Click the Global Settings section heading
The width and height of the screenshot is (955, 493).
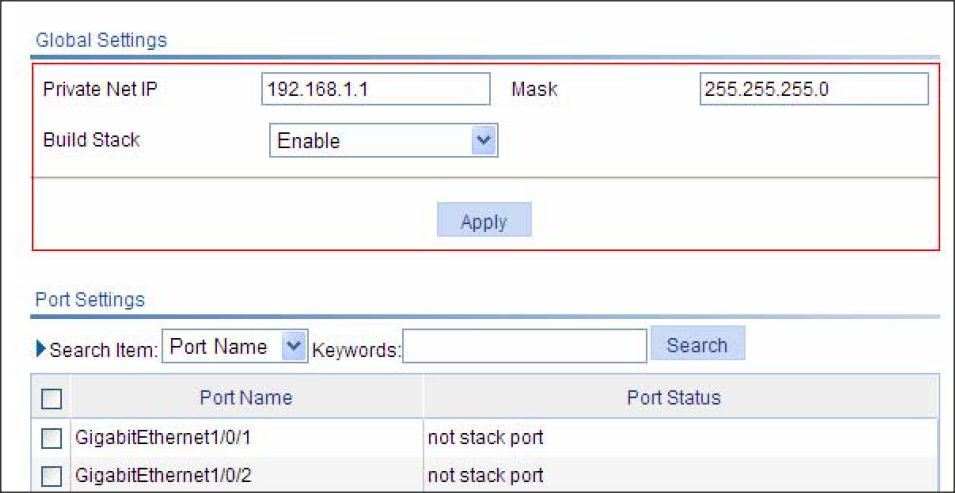(101, 41)
